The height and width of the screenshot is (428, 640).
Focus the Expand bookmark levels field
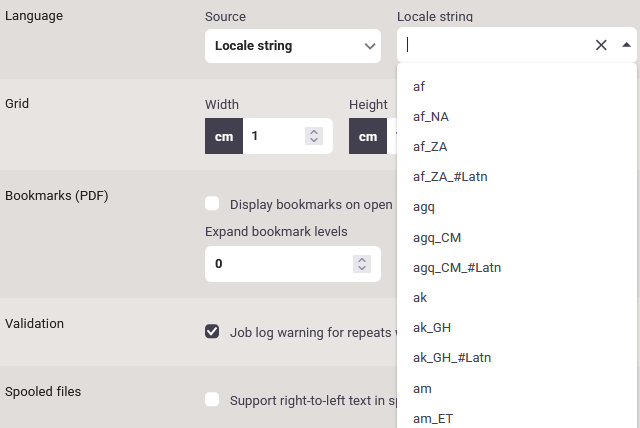coord(280,264)
